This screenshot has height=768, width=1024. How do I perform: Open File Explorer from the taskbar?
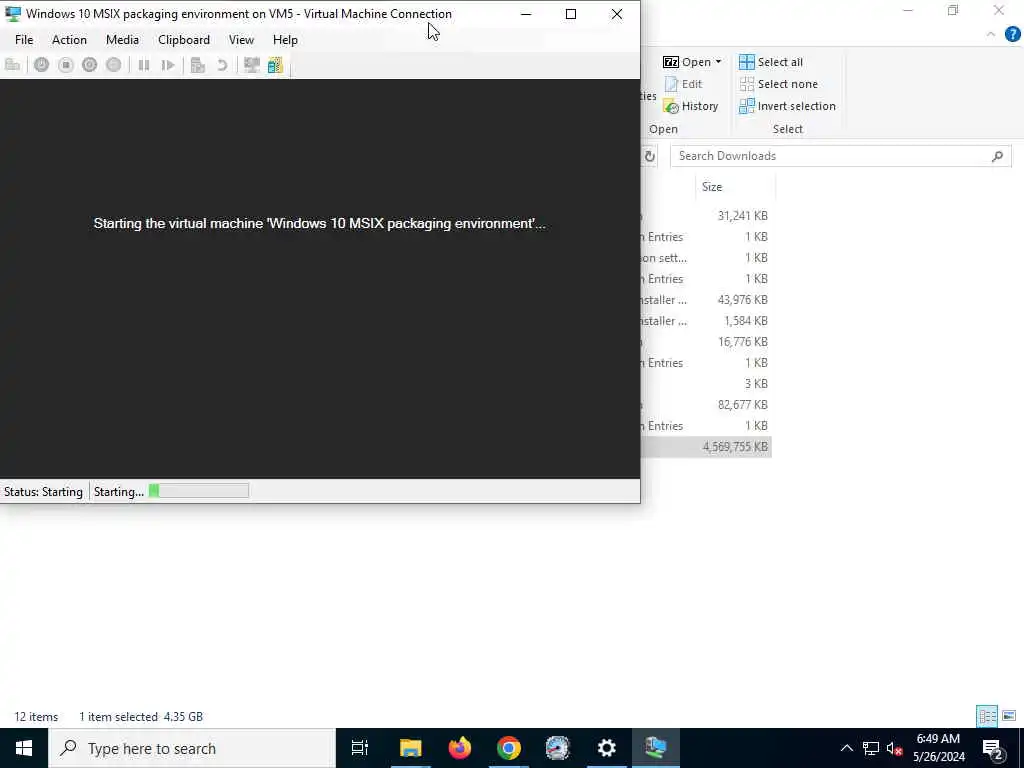411,748
